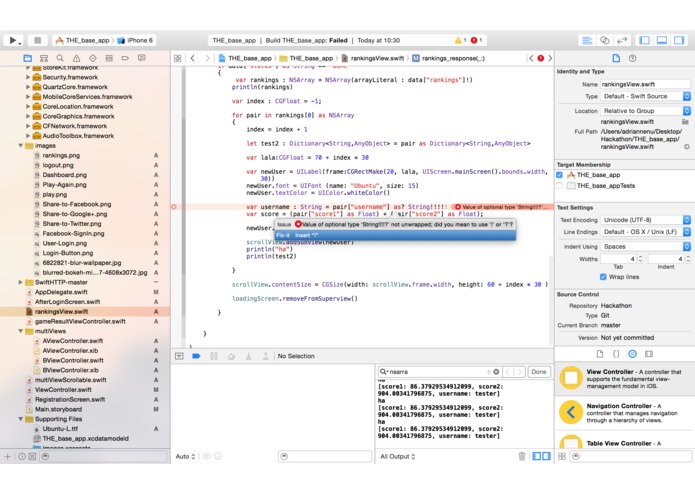This screenshot has height=494, width=695.
Task: Click Done in console search
Action: [x=539, y=372]
